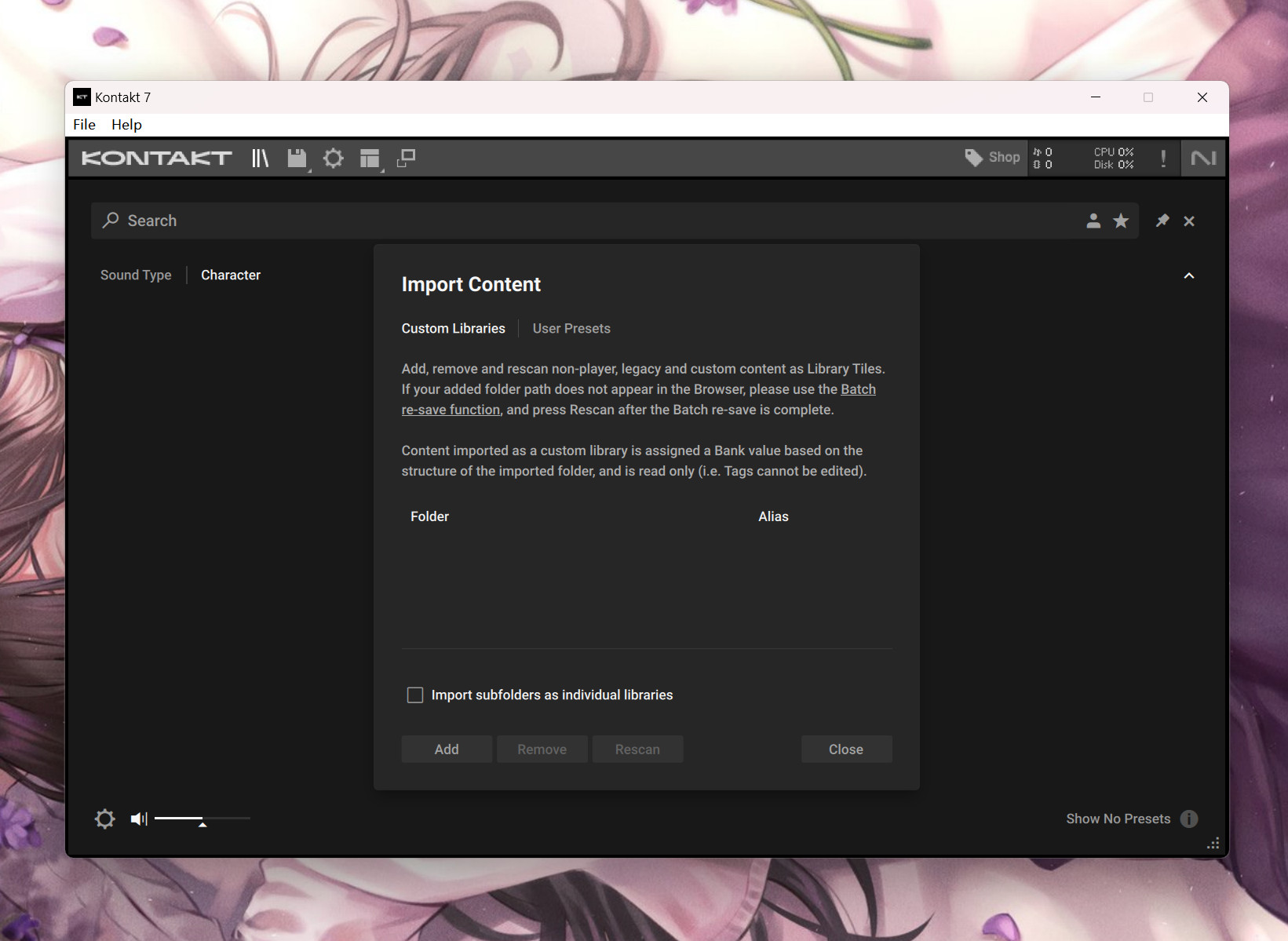Filter favorites with the star icon
The width and height of the screenshot is (1288, 941).
(1121, 221)
